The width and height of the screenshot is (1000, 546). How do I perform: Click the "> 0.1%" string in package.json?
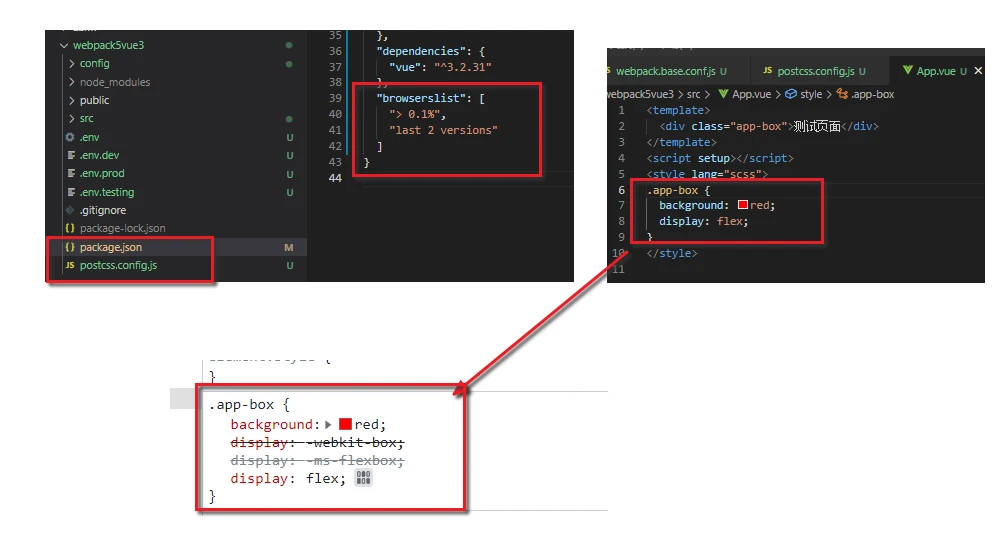tap(415, 114)
